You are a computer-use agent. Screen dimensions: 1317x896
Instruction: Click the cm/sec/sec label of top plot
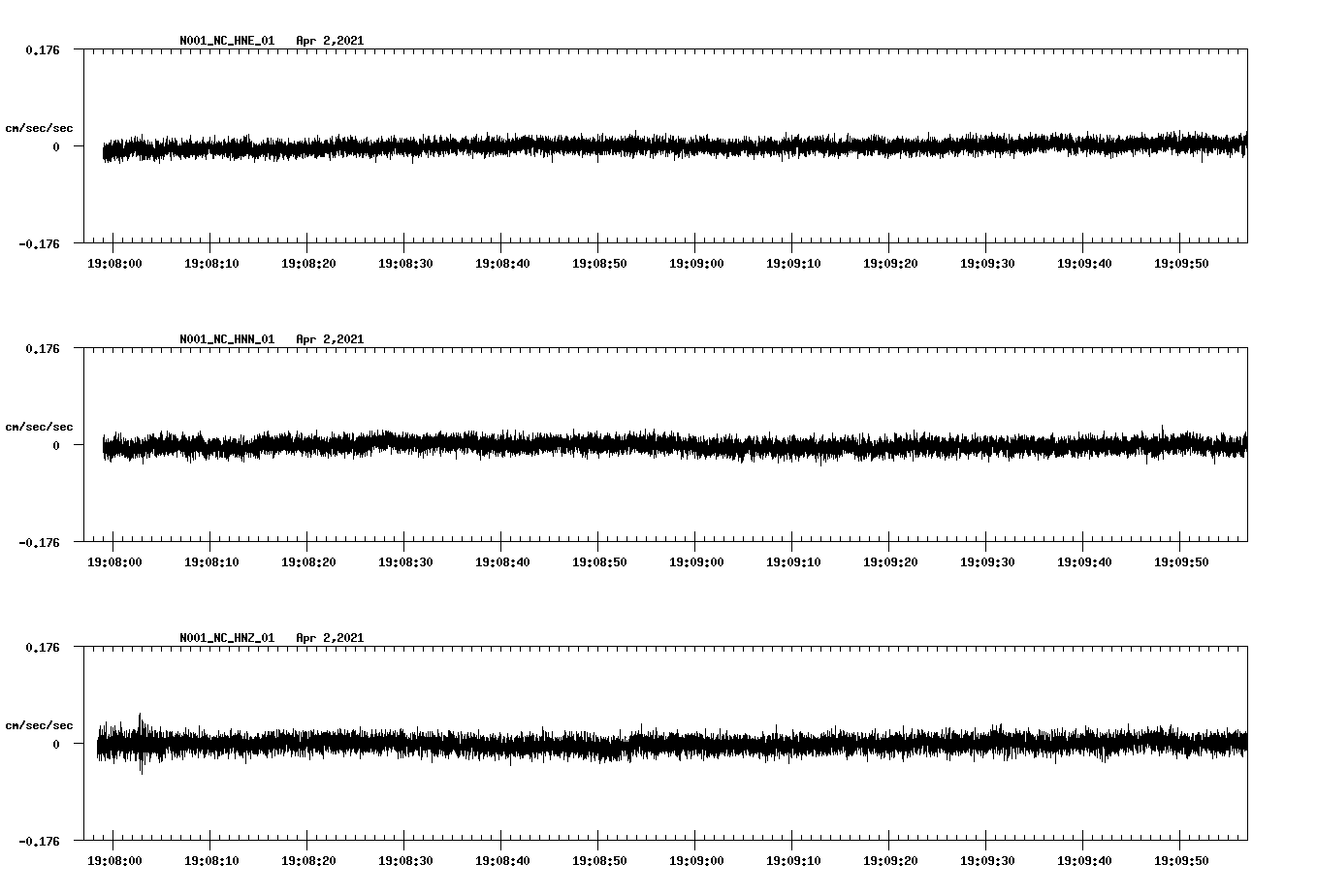click(40, 127)
